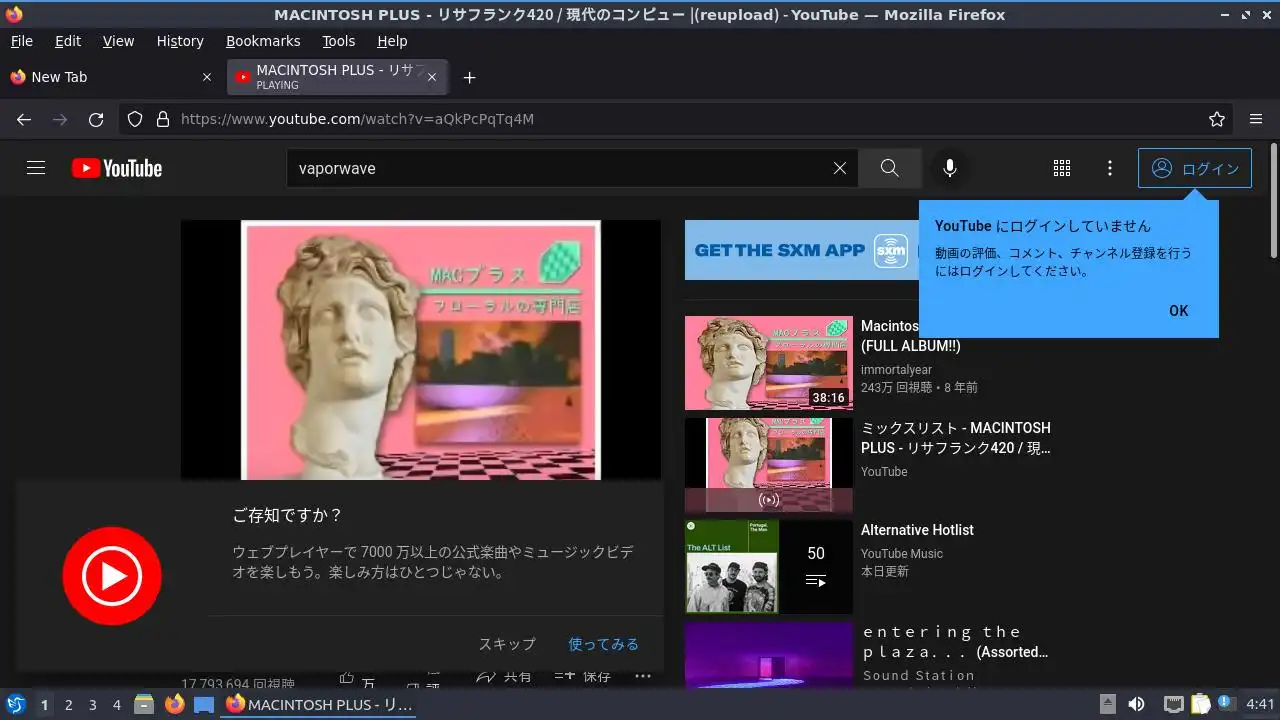Click the 保存 save button
The height and width of the screenshot is (720, 1280).
583,677
